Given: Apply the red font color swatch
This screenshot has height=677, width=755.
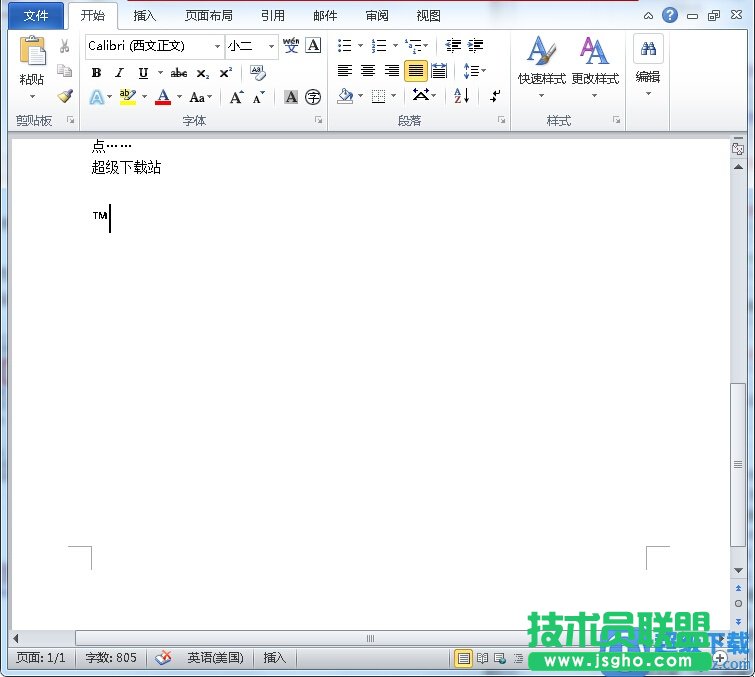Looking at the screenshot, I should coord(163,97).
